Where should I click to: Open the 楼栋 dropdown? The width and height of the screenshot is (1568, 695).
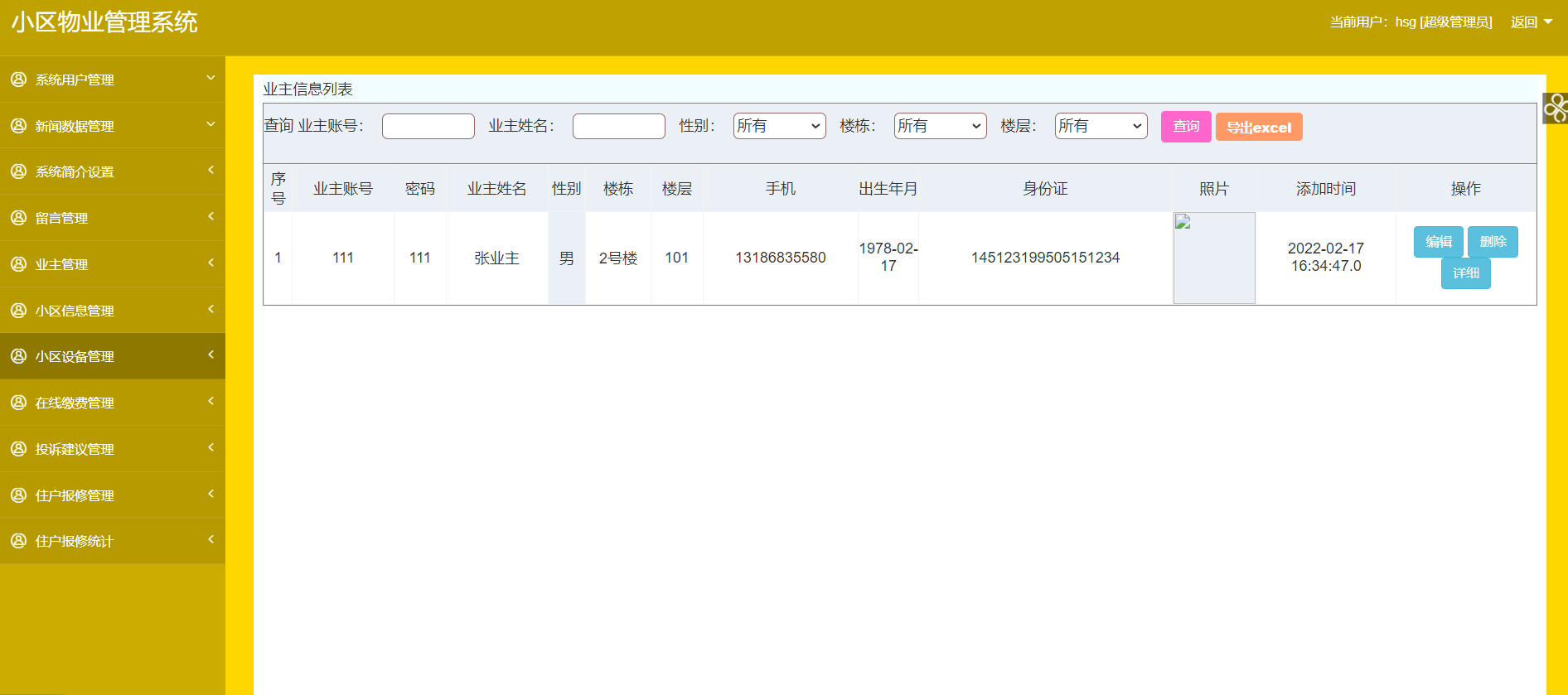(x=940, y=126)
